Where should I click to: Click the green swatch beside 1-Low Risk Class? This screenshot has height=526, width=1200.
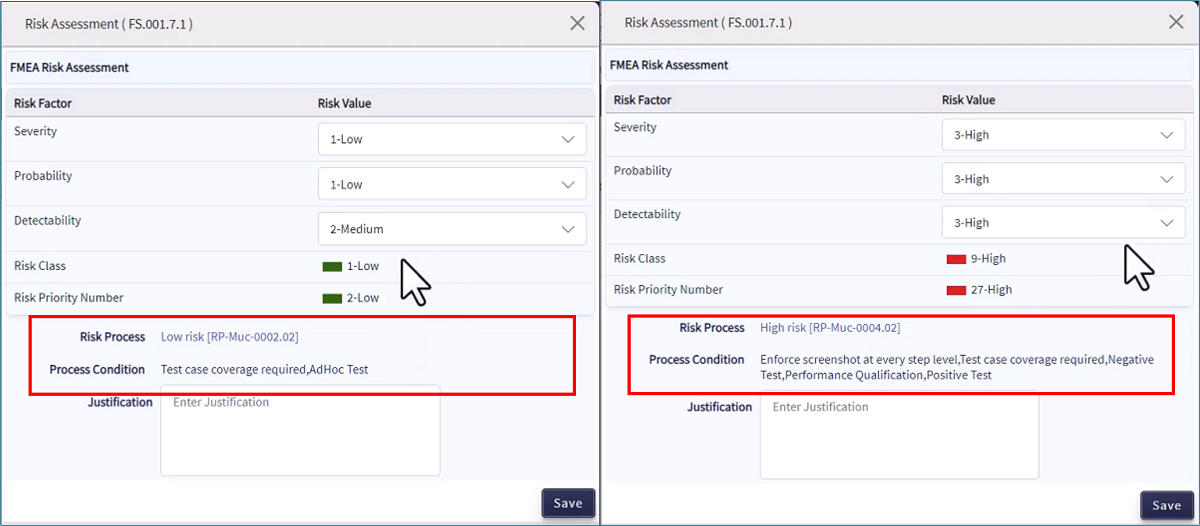(x=332, y=267)
